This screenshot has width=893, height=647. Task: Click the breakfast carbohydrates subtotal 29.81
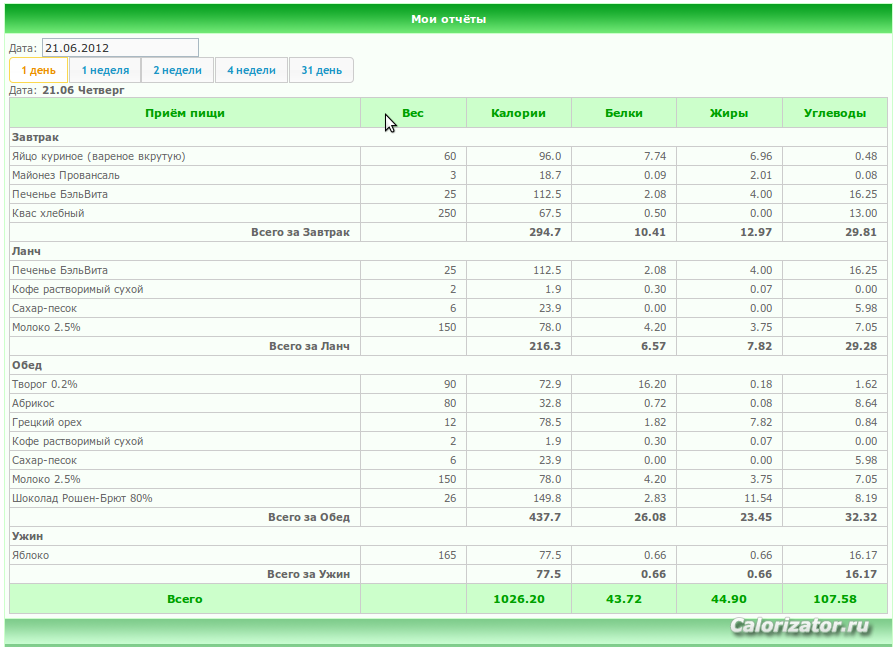tap(861, 232)
